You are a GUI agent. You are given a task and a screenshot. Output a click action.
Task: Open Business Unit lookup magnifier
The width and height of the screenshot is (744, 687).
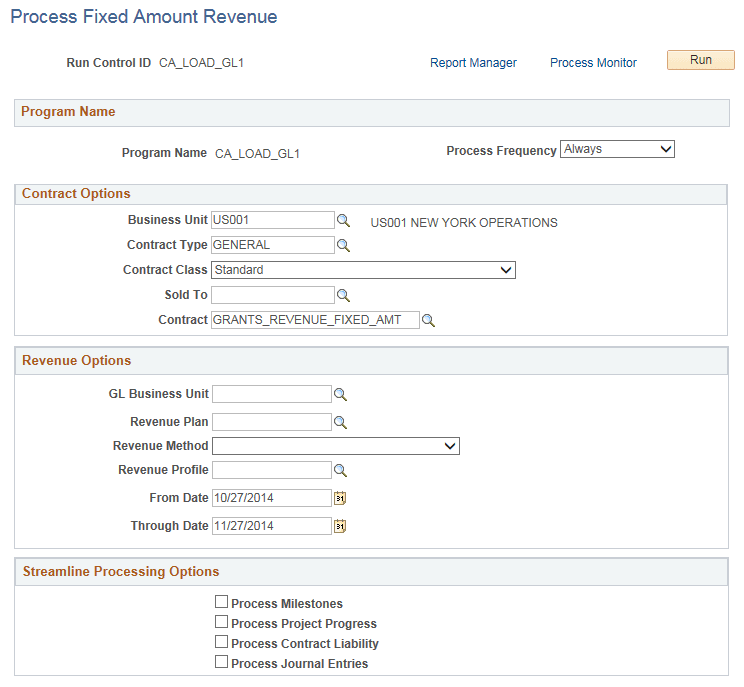point(343,221)
